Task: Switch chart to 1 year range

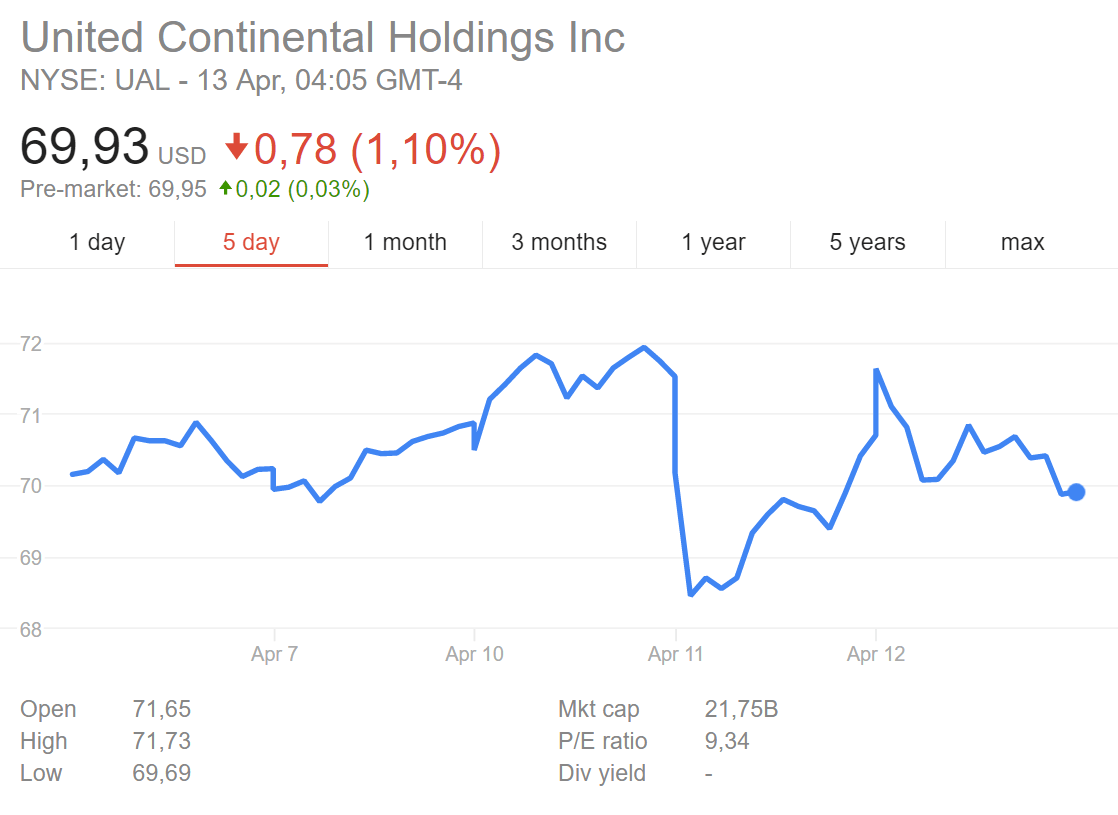Action: click(713, 242)
